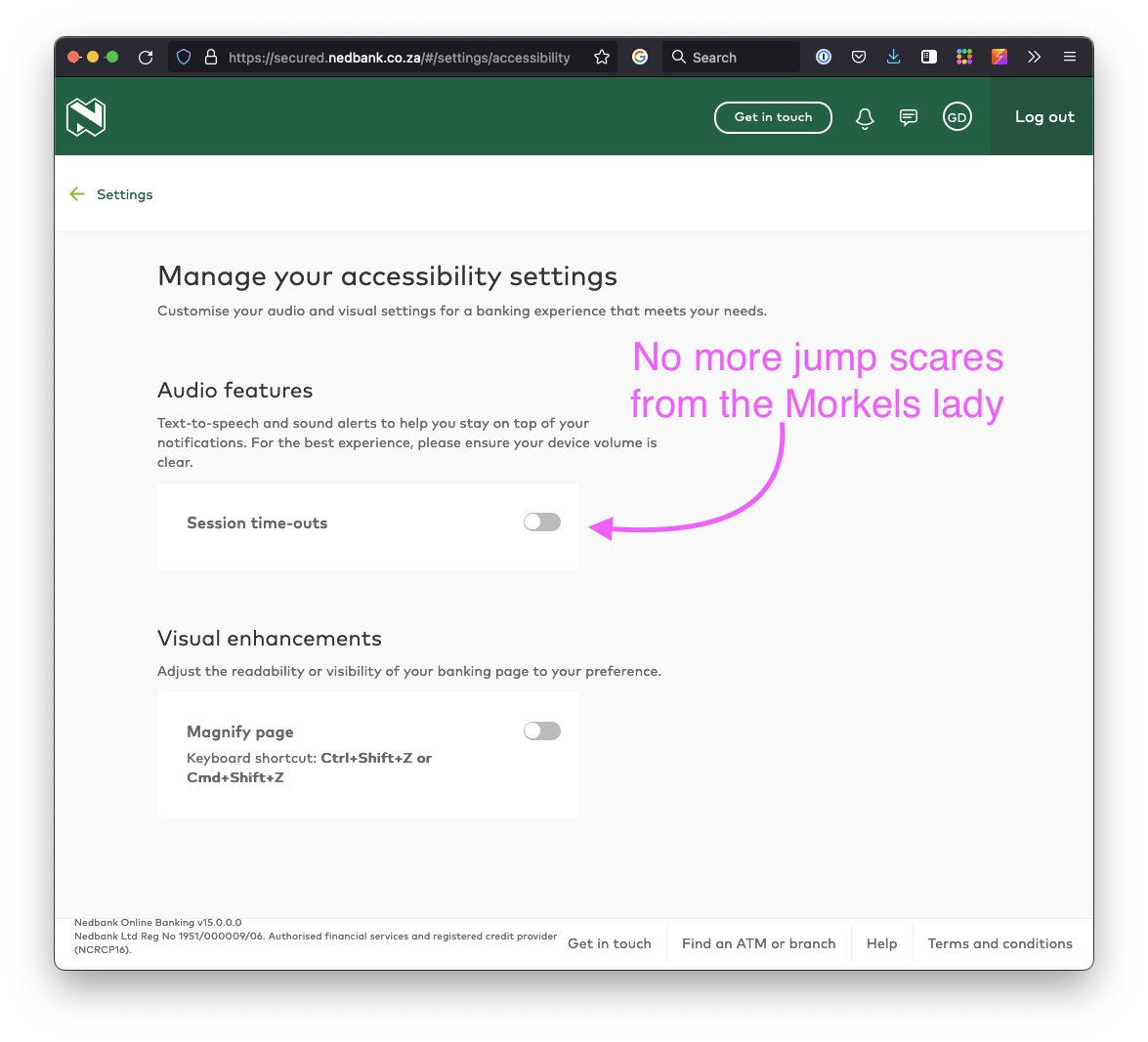Click the Audio features heading
Screen dimensions: 1148x1042
[x=235, y=390]
